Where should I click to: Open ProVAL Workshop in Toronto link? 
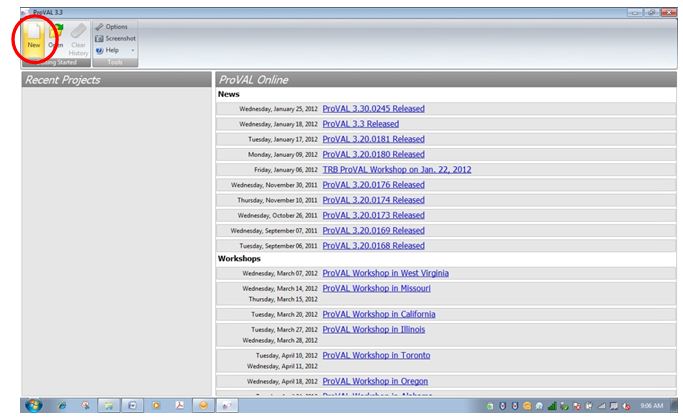pos(376,356)
